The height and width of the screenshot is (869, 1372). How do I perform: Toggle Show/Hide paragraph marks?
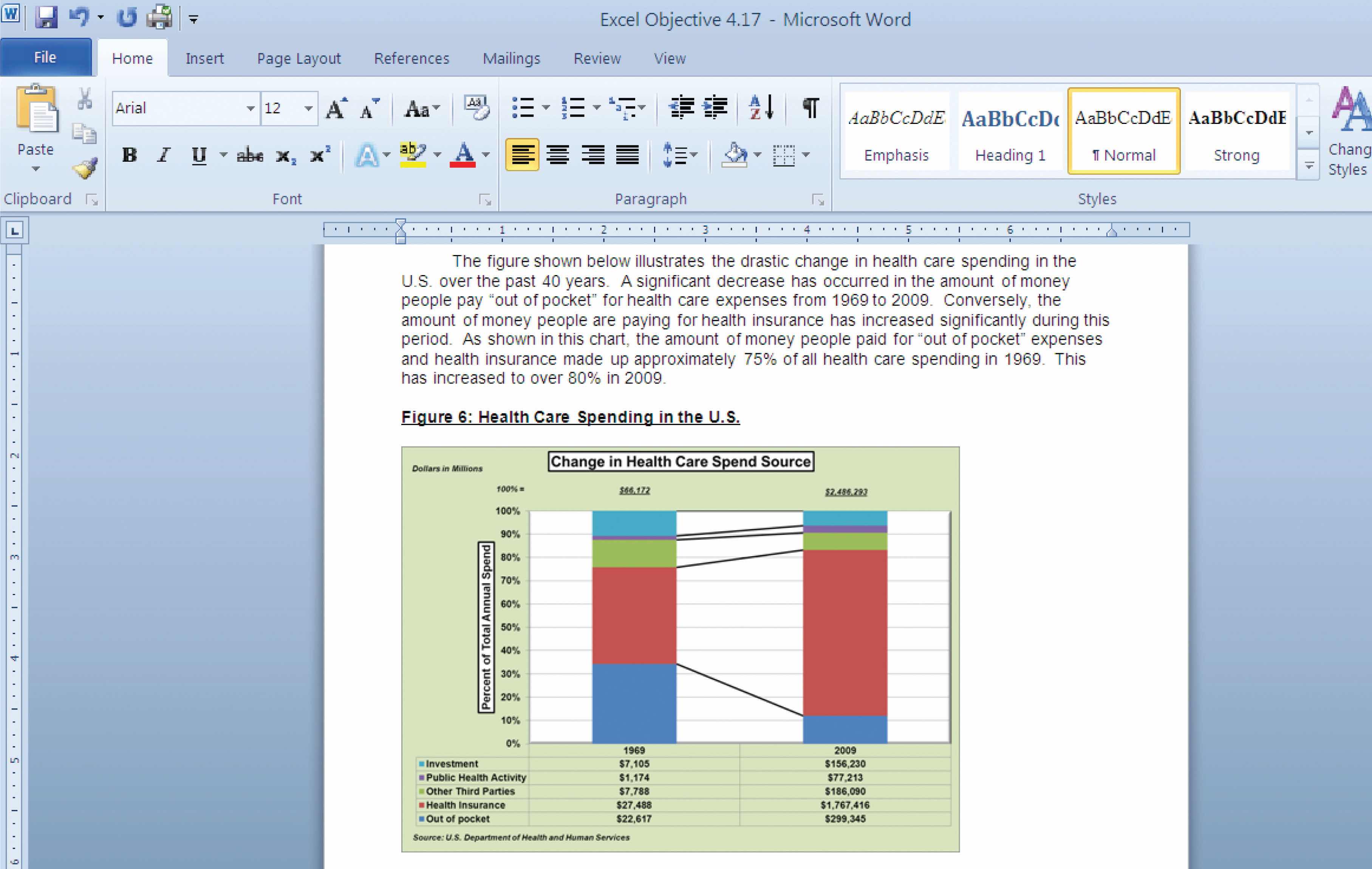[x=810, y=107]
